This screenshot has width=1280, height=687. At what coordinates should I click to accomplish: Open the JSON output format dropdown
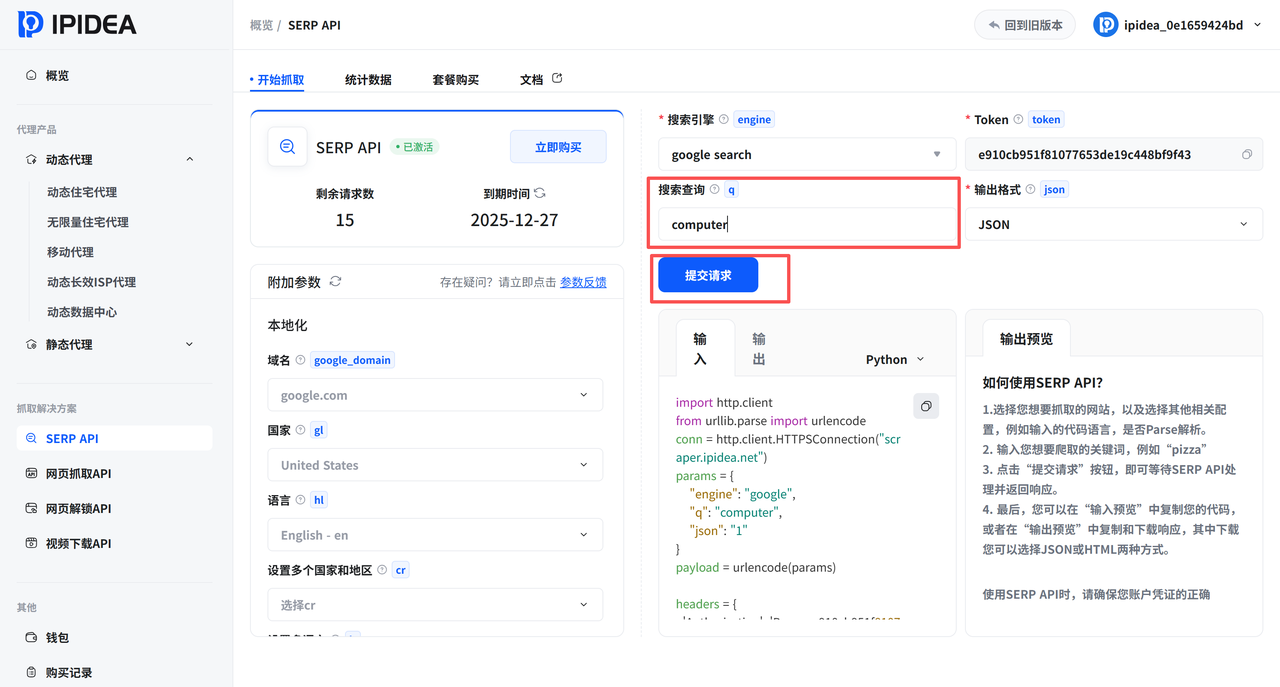click(1113, 224)
